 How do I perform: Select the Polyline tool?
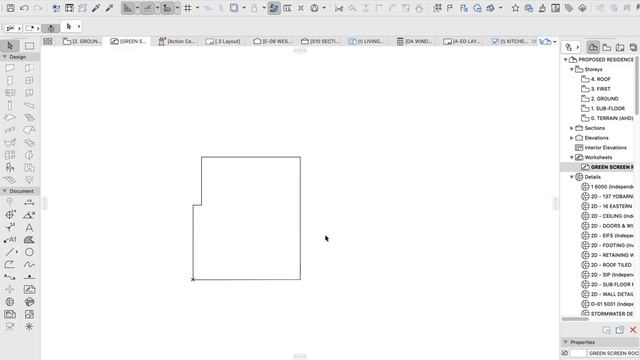(x=10, y=264)
